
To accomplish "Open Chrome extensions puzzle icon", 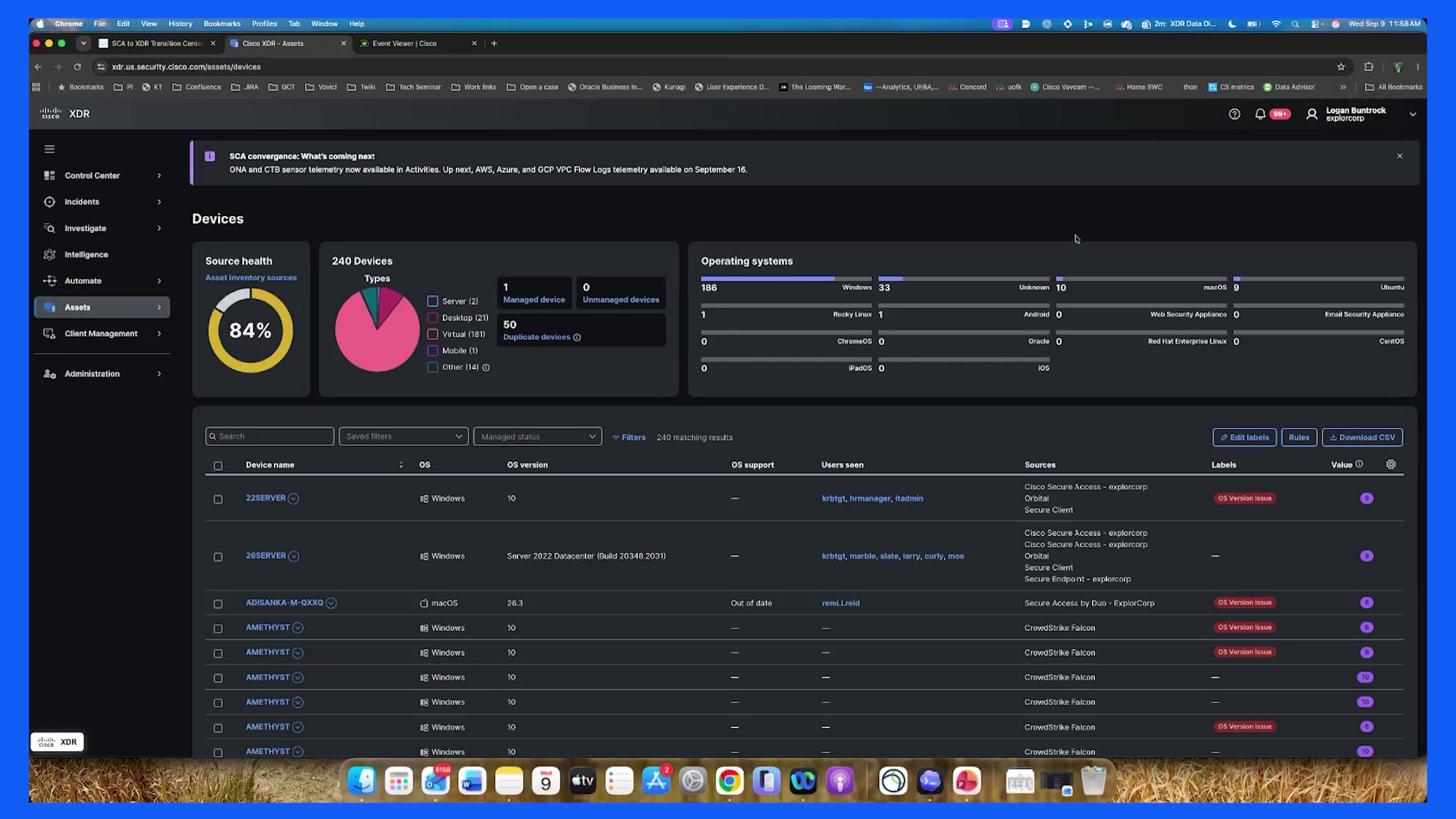I will click(1369, 67).
